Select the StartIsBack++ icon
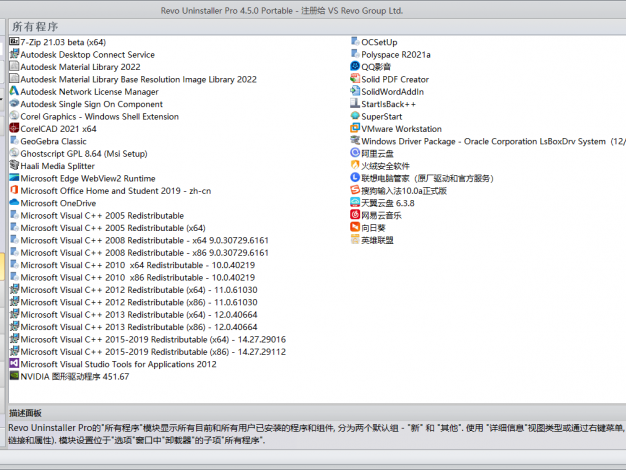This screenshot has height=470, width=626. point(355,103)
